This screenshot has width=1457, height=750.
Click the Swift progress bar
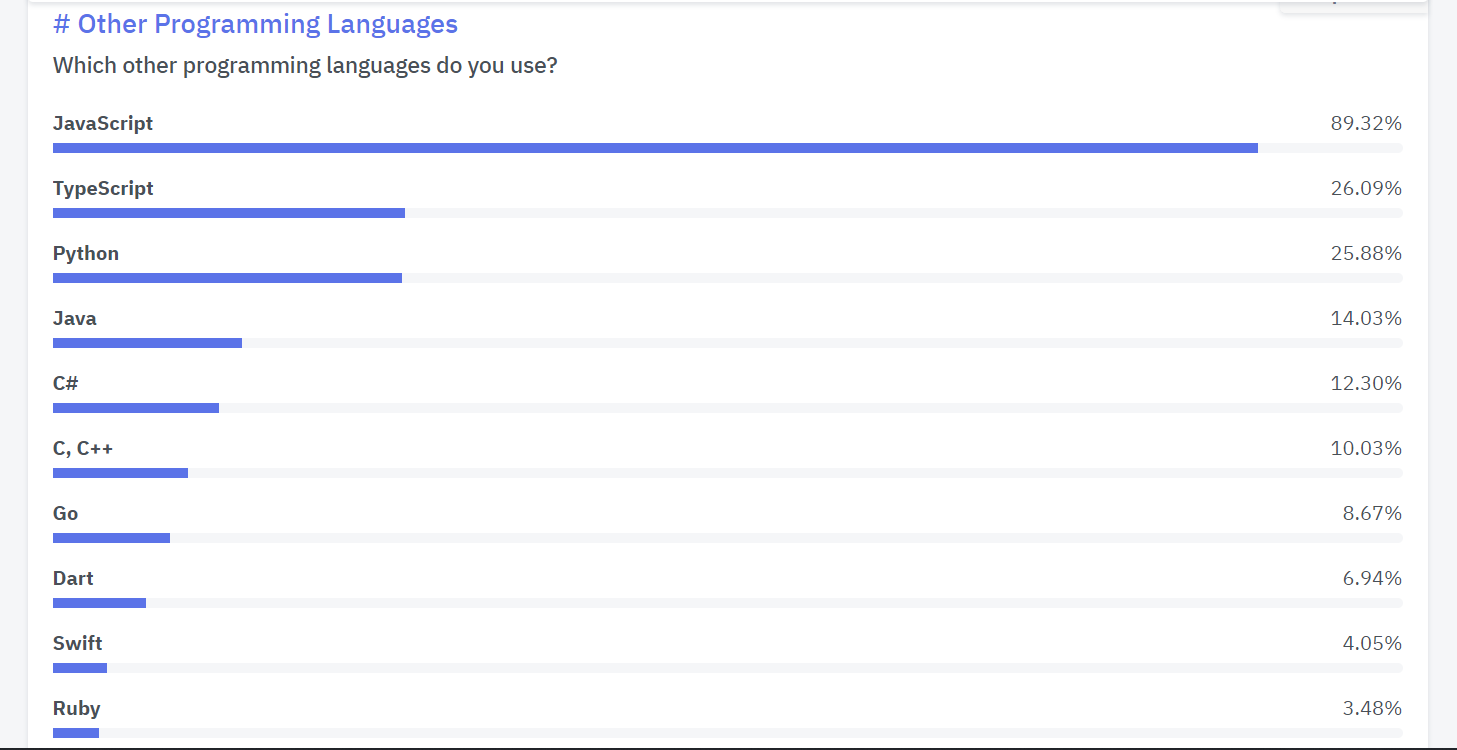pos(727,668)
